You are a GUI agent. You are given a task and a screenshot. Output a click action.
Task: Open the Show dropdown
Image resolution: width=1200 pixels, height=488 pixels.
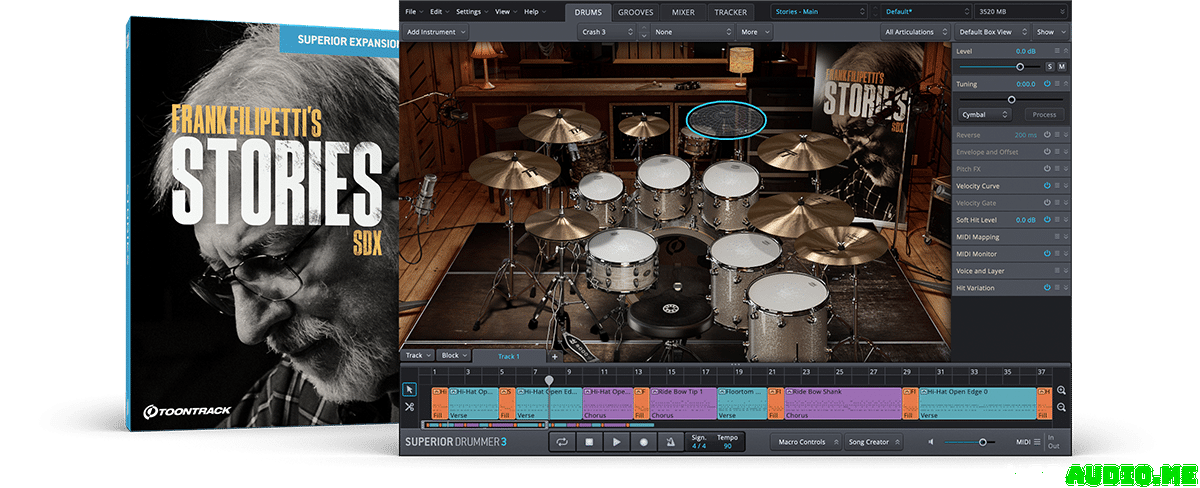tap(1050, 32)
